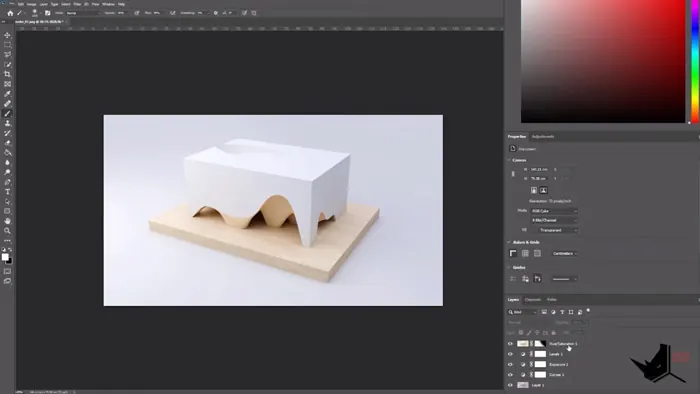Filter layers by pixel layer icon
The height and width of the screenshot is (394, 700).
point(544,312)
